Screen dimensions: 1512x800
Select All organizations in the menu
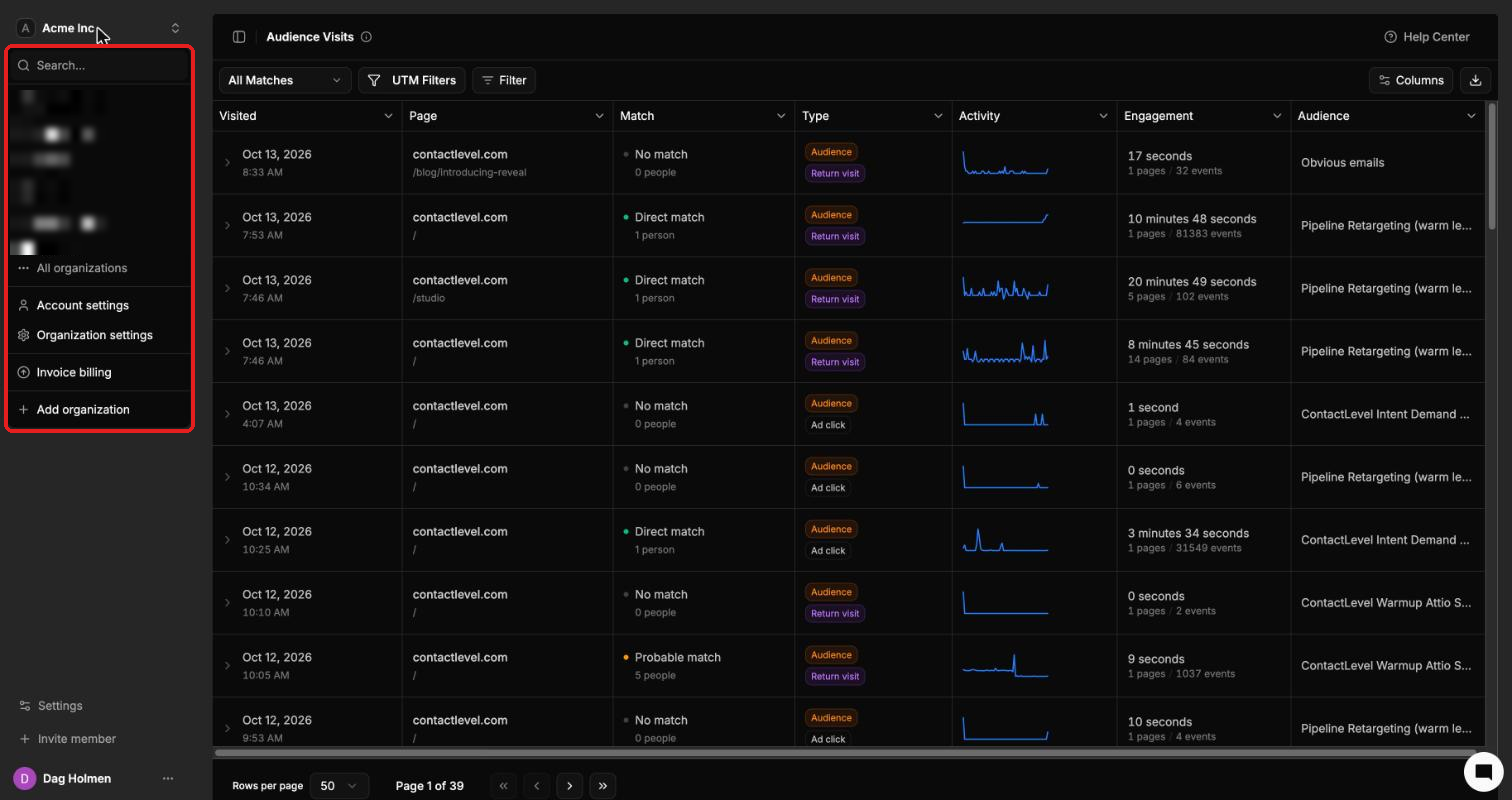click(x=99, y=268)
